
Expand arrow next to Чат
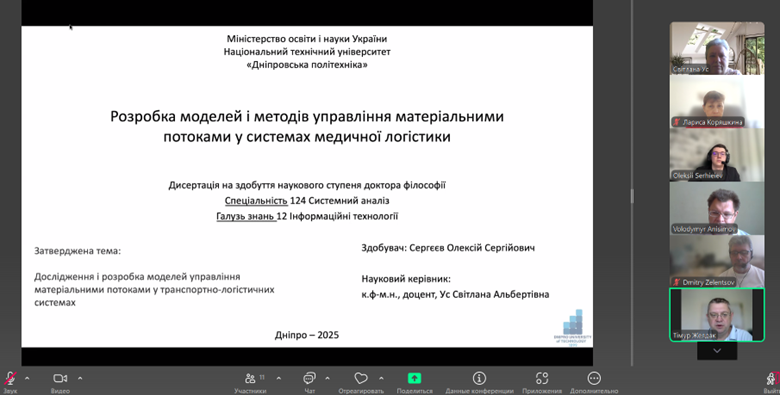click(x=327, y=379)
